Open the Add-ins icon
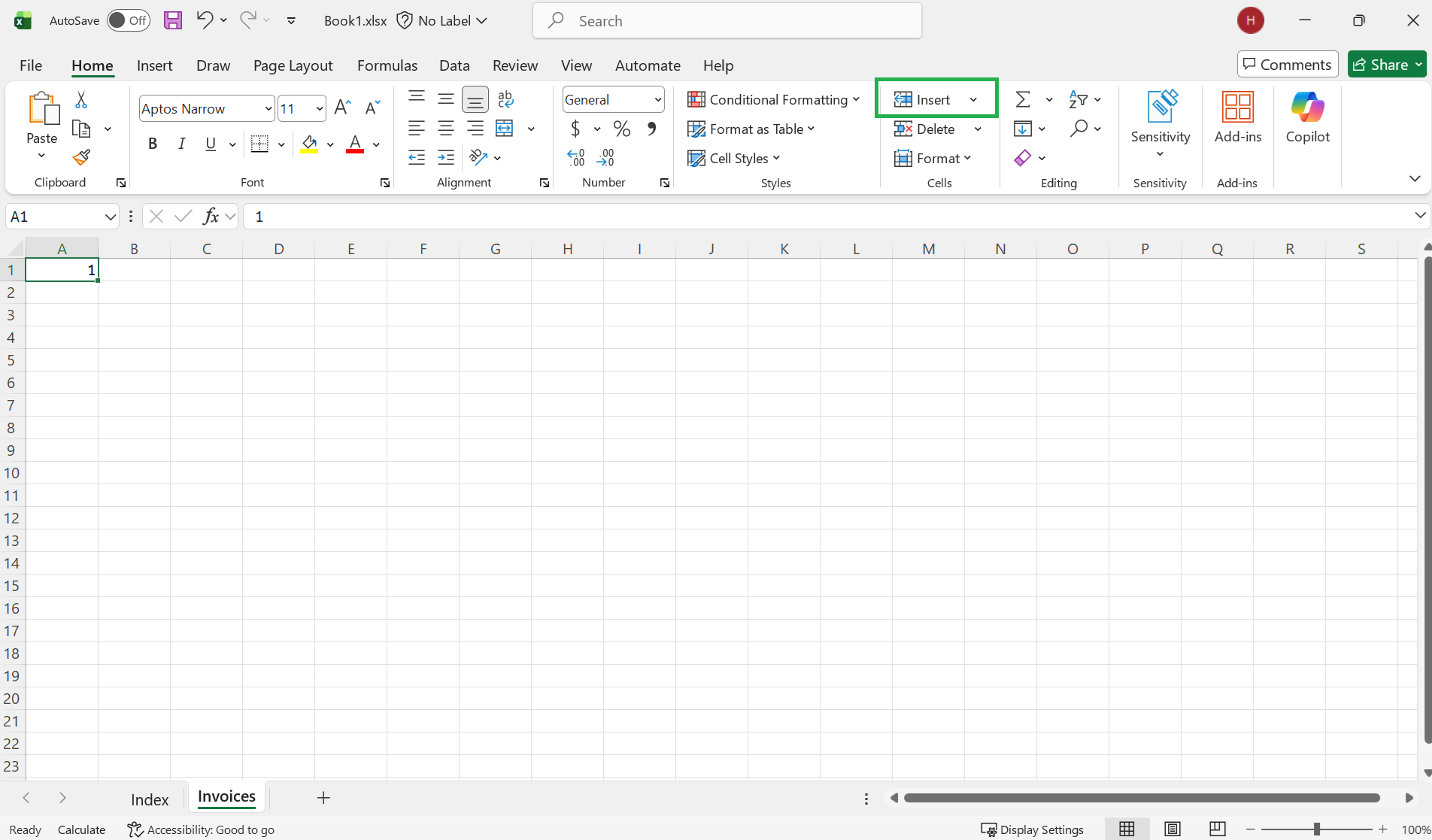Image resolution: width=1432 pixels, height=840 pixels. (x=1238, y=117)
